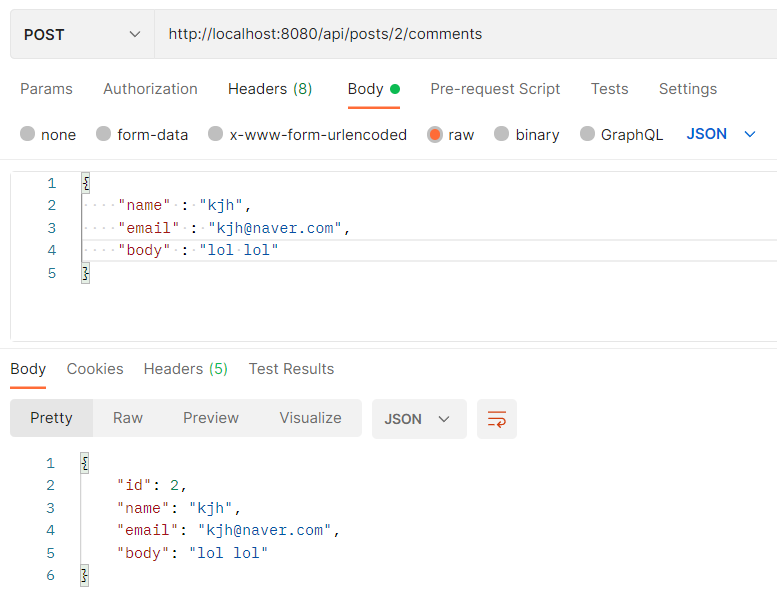This screenshot has width=777, height=609.
Task: Select the raw body option
Action: pos(450,134)
